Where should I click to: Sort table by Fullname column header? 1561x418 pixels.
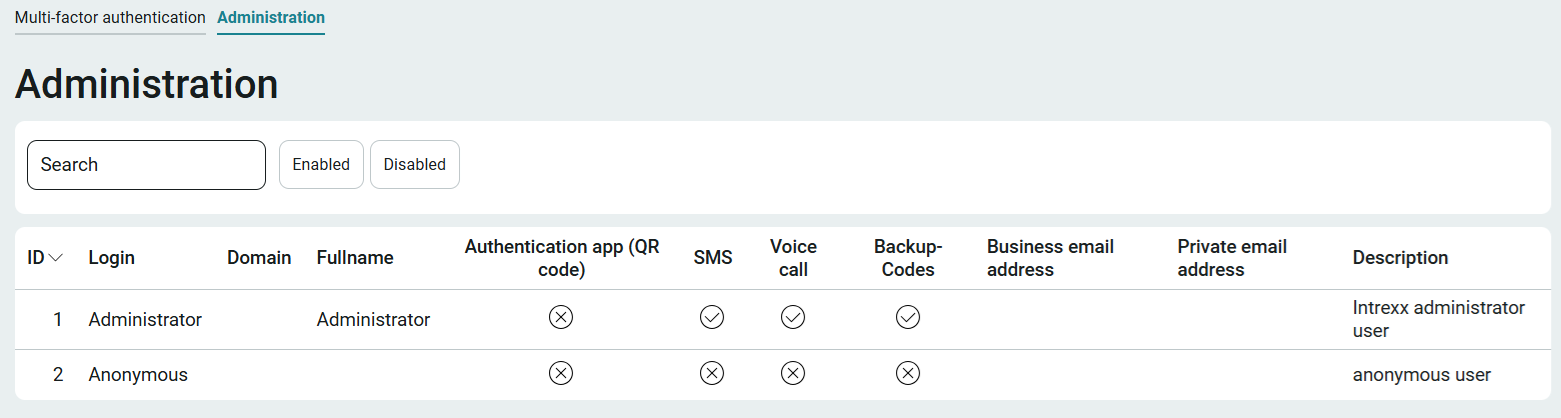(355, 258)
